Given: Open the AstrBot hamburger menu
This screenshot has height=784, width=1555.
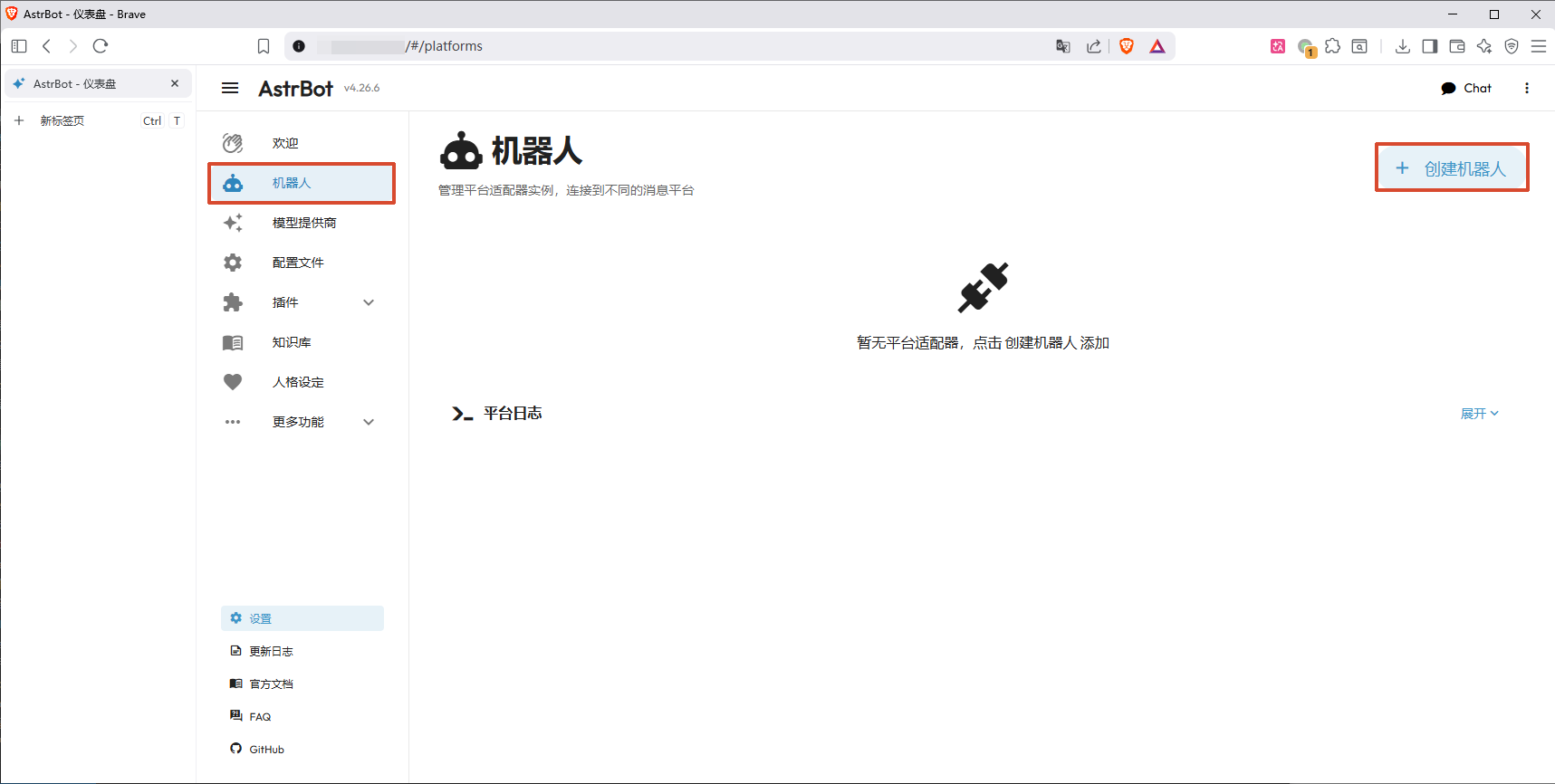Looking at the screenshot, I should click(230, 88).
